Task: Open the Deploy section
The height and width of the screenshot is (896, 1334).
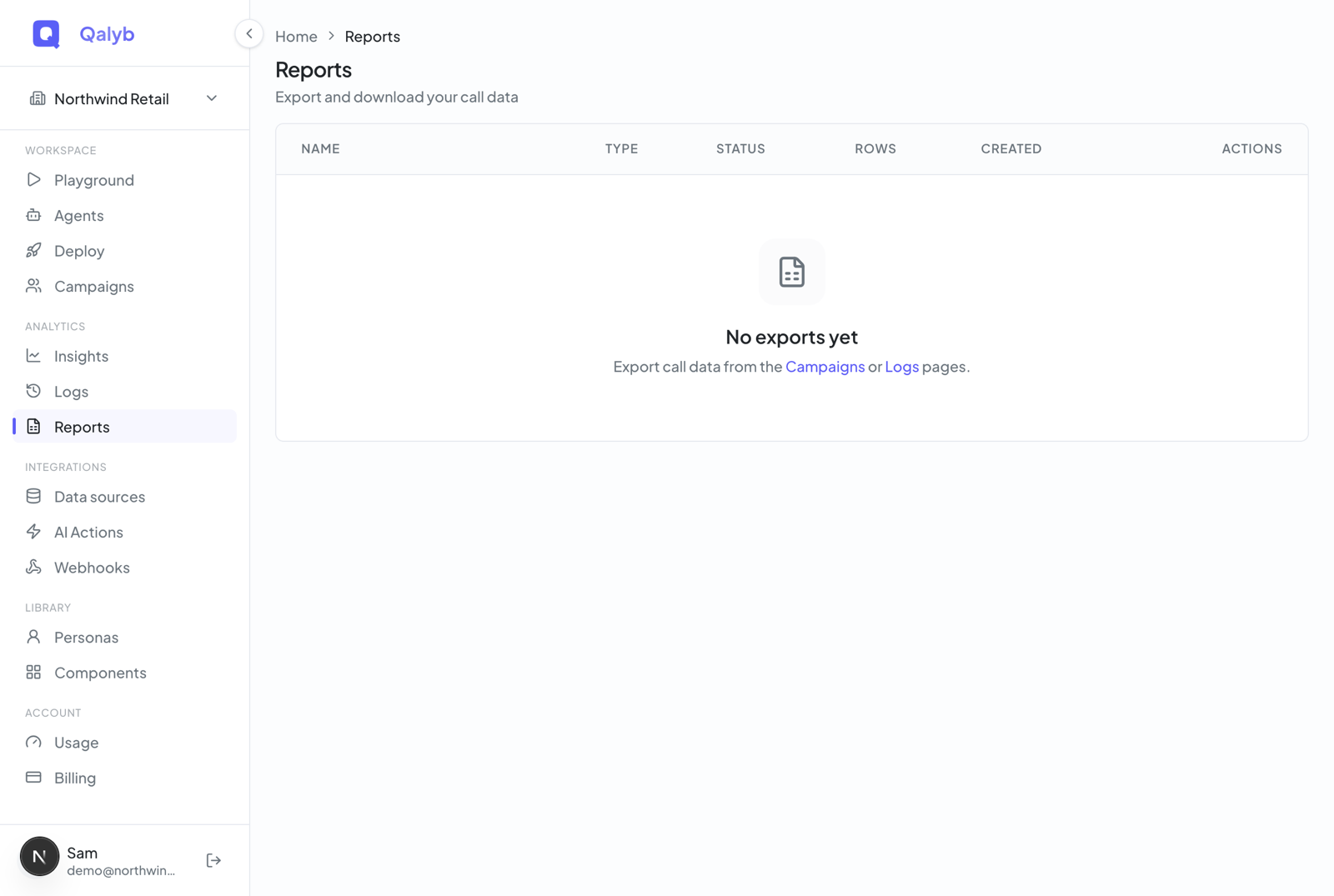Action: 124,251
